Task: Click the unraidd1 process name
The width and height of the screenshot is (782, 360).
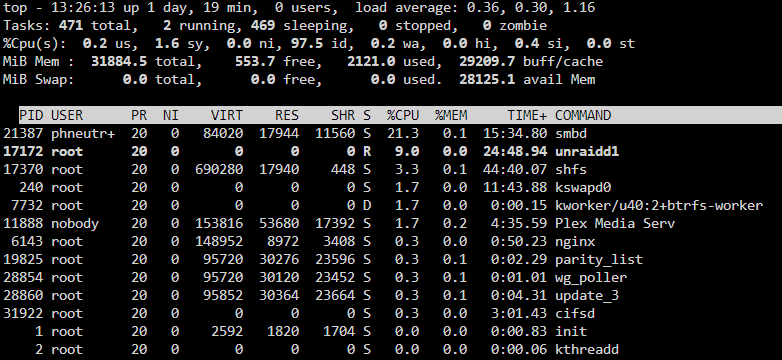Action: (x=587, y=152)
